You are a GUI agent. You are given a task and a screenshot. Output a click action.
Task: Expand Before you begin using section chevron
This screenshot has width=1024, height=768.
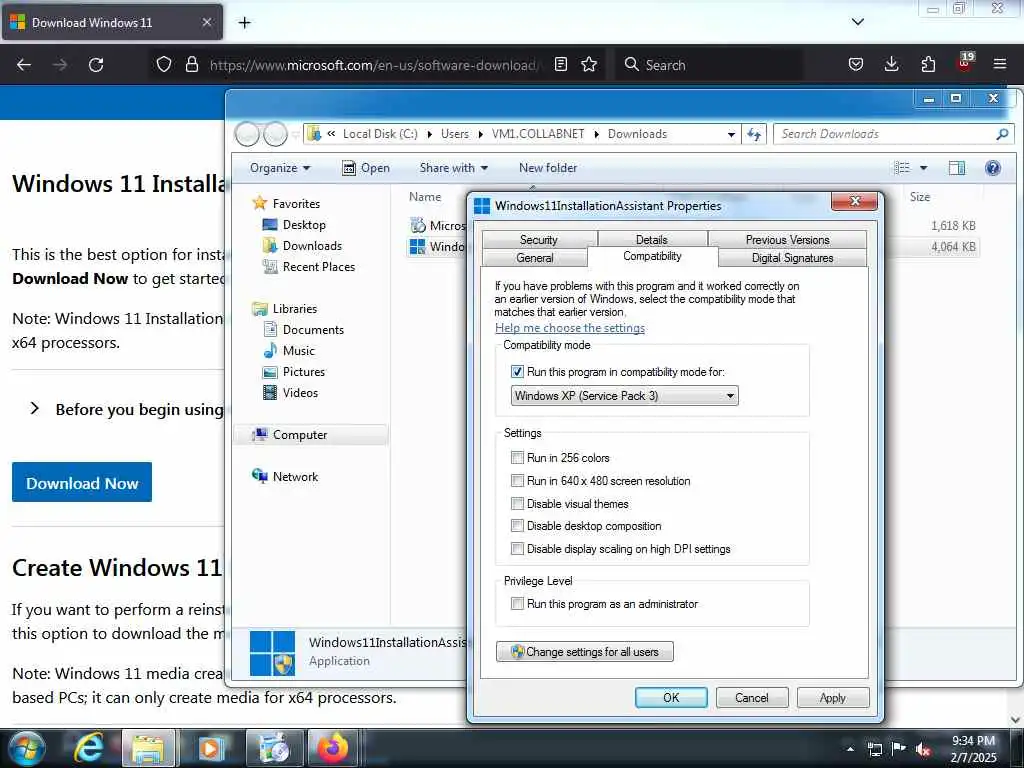35,409
